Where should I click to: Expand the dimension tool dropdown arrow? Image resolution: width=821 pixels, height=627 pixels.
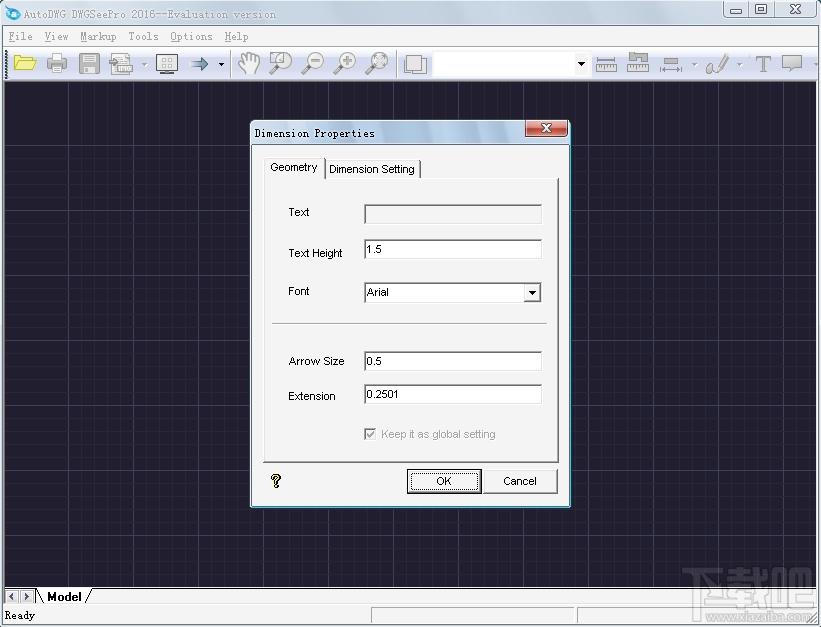tap(694, 64)
